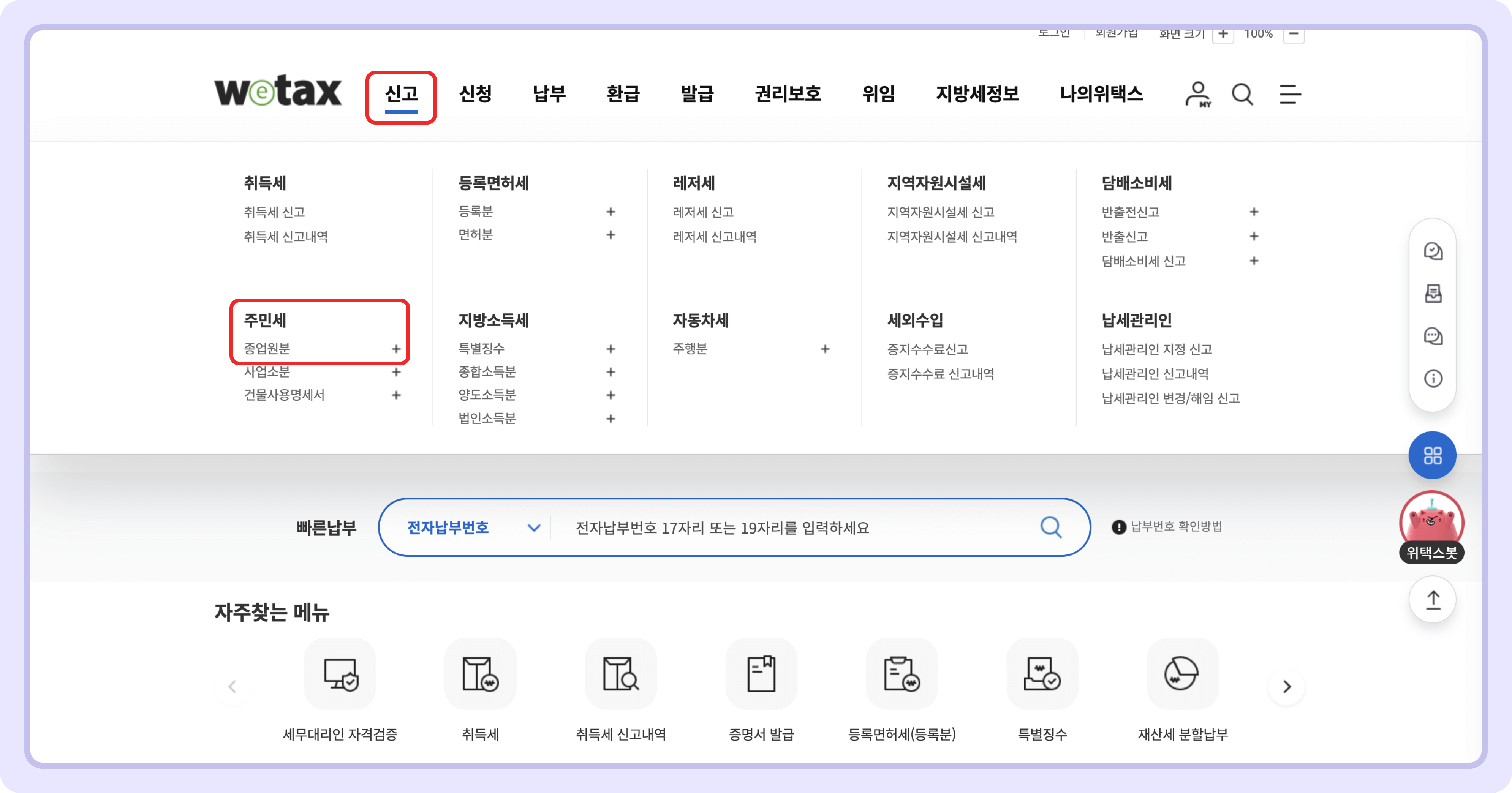Open the 전자납부번호 dropdown in 빠른납부

point(470,527)
